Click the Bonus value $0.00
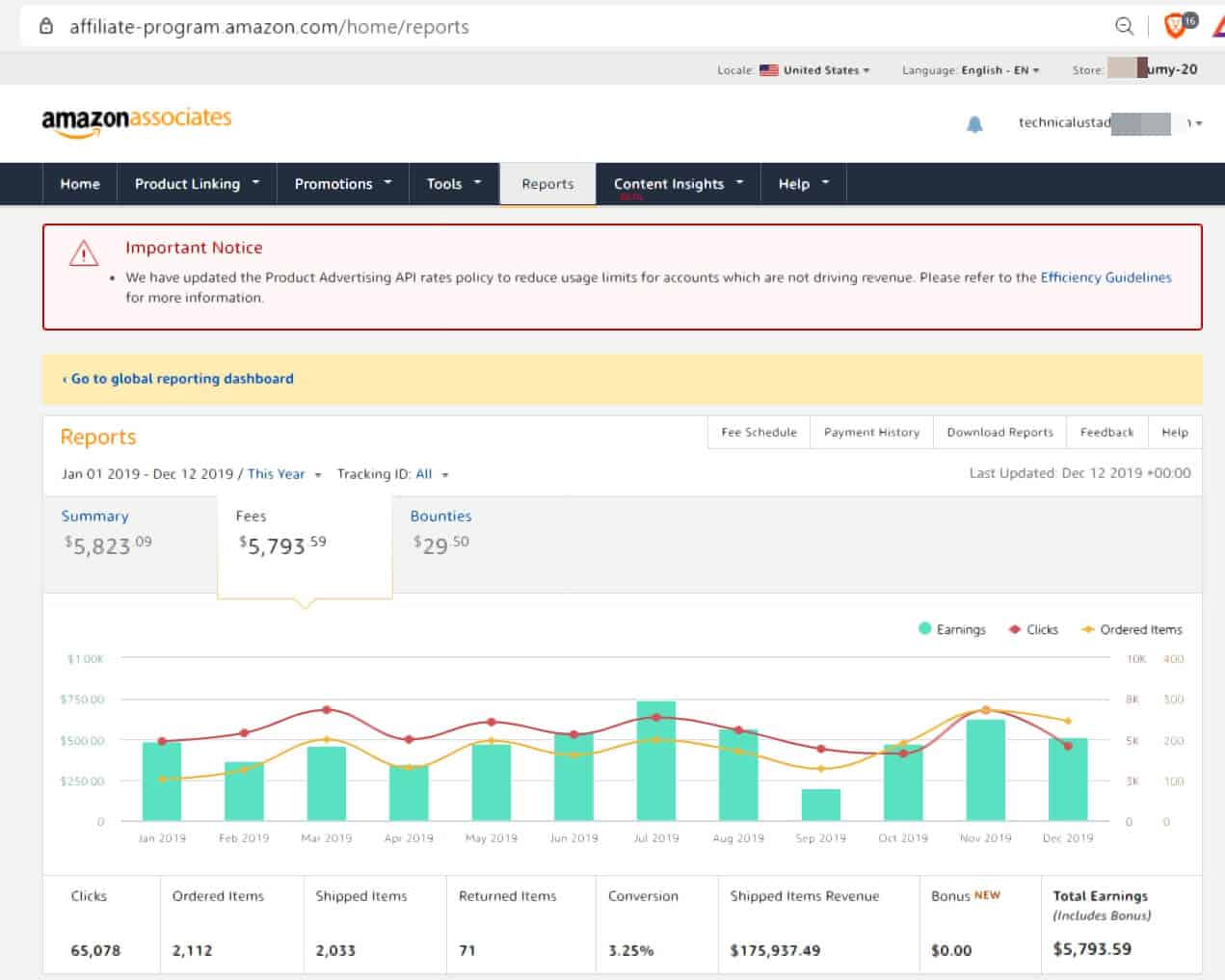This screenshot has width=1225, height=980. coord(951,950)
